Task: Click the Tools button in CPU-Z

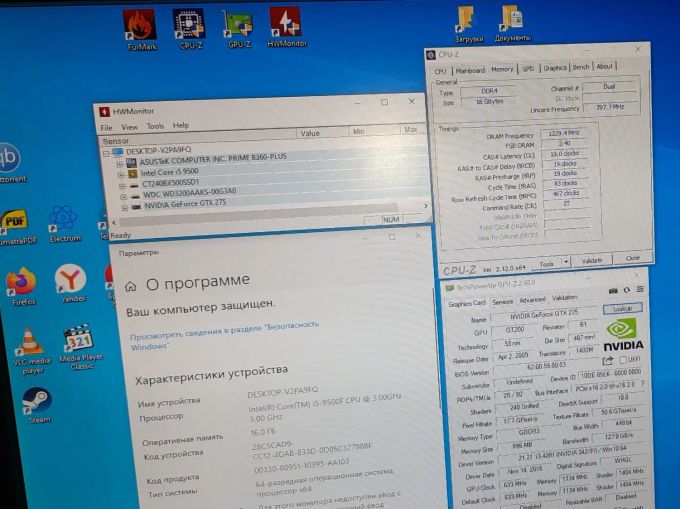Action: pos(546,263)
